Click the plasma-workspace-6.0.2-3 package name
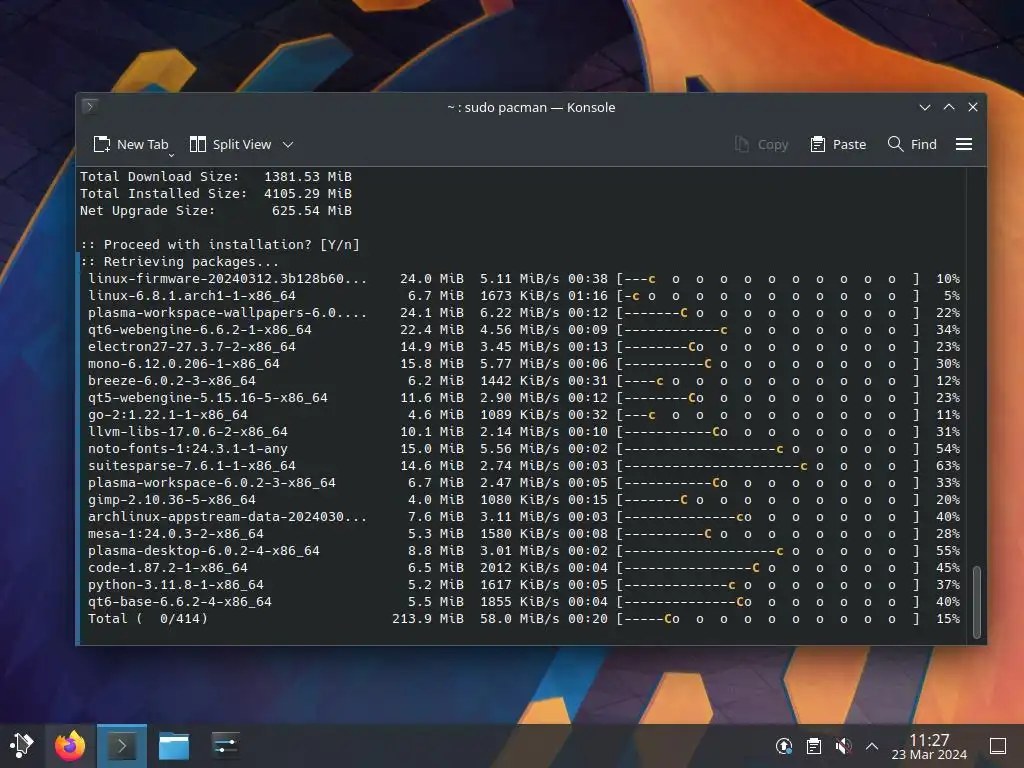 tap(212, 483)
